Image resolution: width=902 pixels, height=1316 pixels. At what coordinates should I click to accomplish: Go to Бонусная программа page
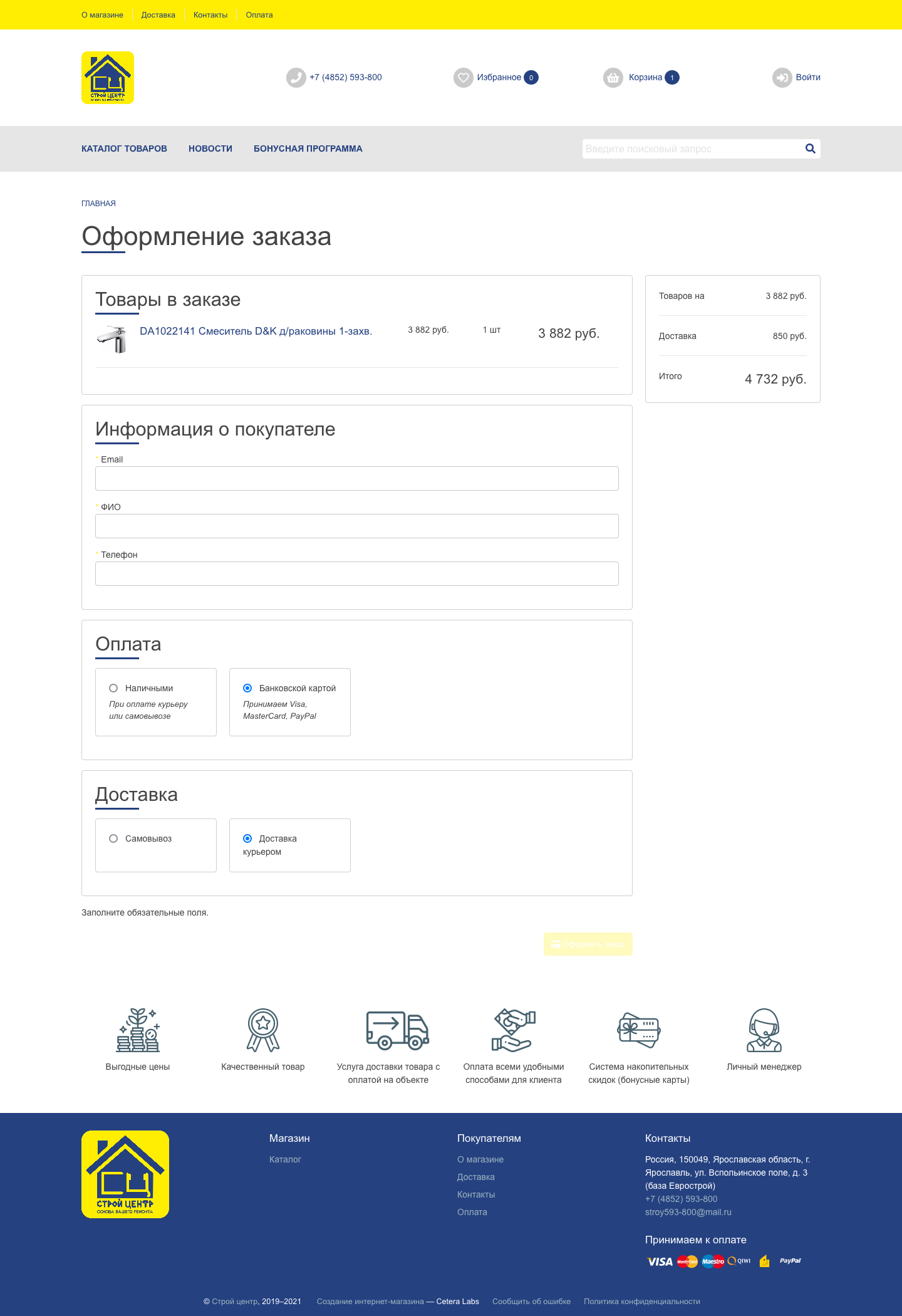pos(308,149)
